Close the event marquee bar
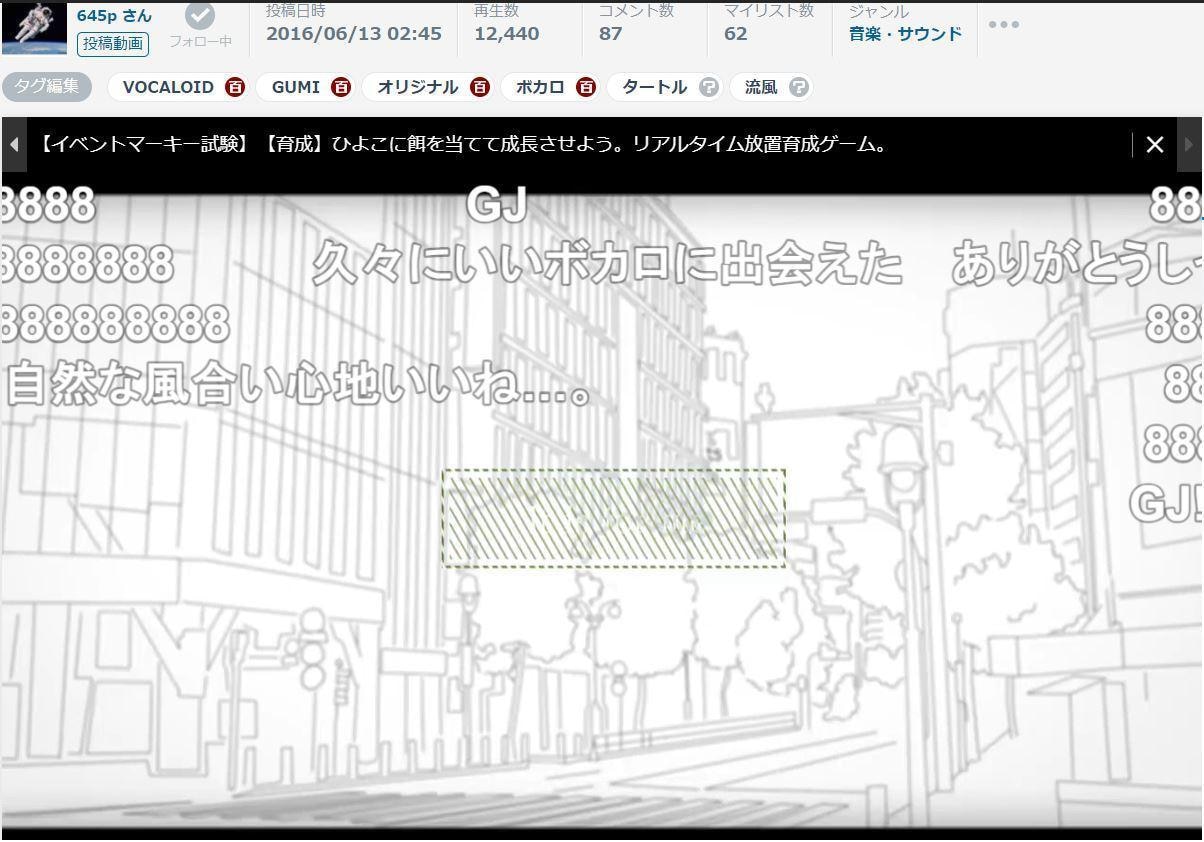This screenshot has width=1204, height=842. [1155, 144]
